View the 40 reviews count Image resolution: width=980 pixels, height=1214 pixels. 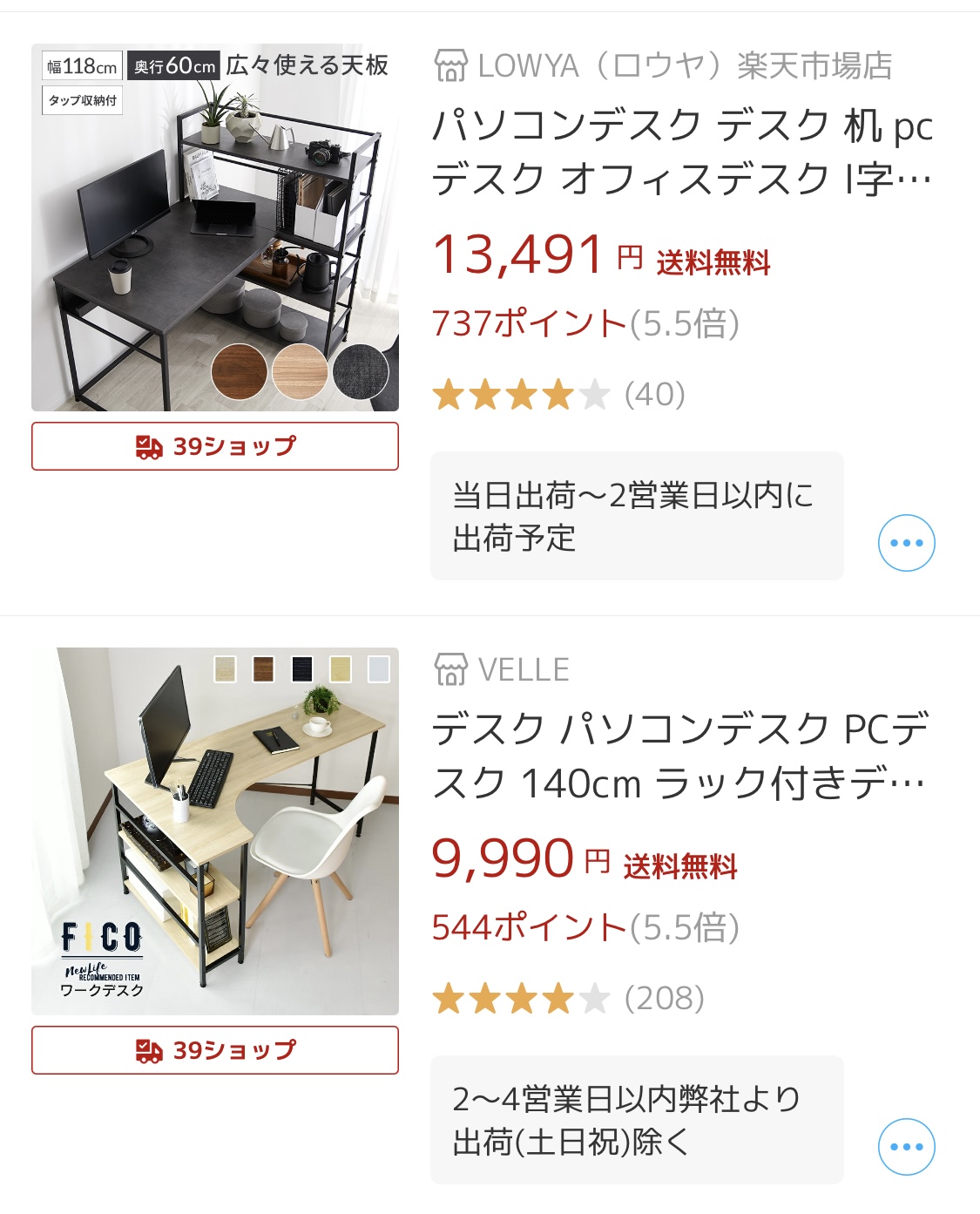pyautogui.click(x=655, y=395)
